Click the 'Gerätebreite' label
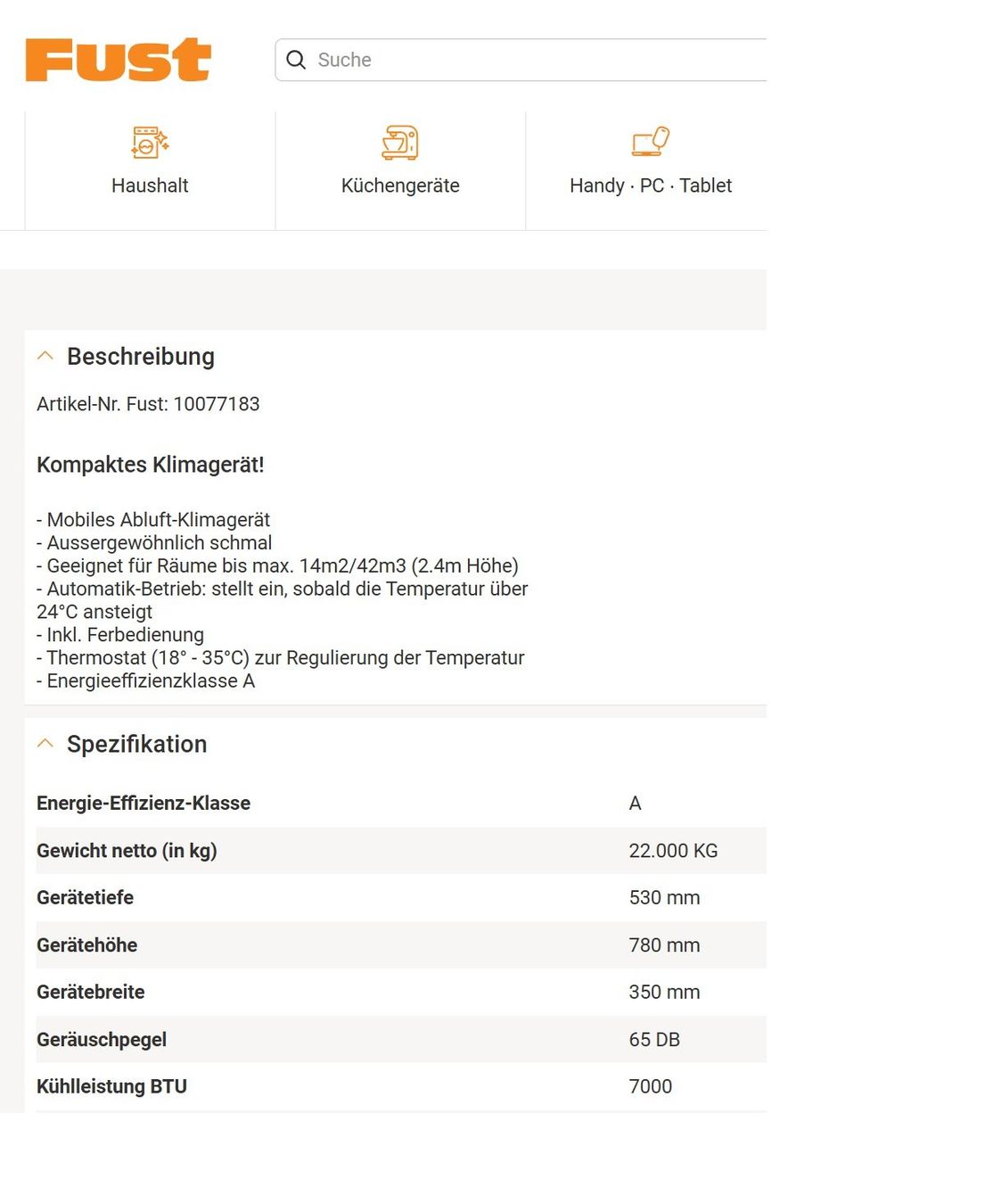The width and height of the screenshot is (985, 1204). [x=90, y=992]
